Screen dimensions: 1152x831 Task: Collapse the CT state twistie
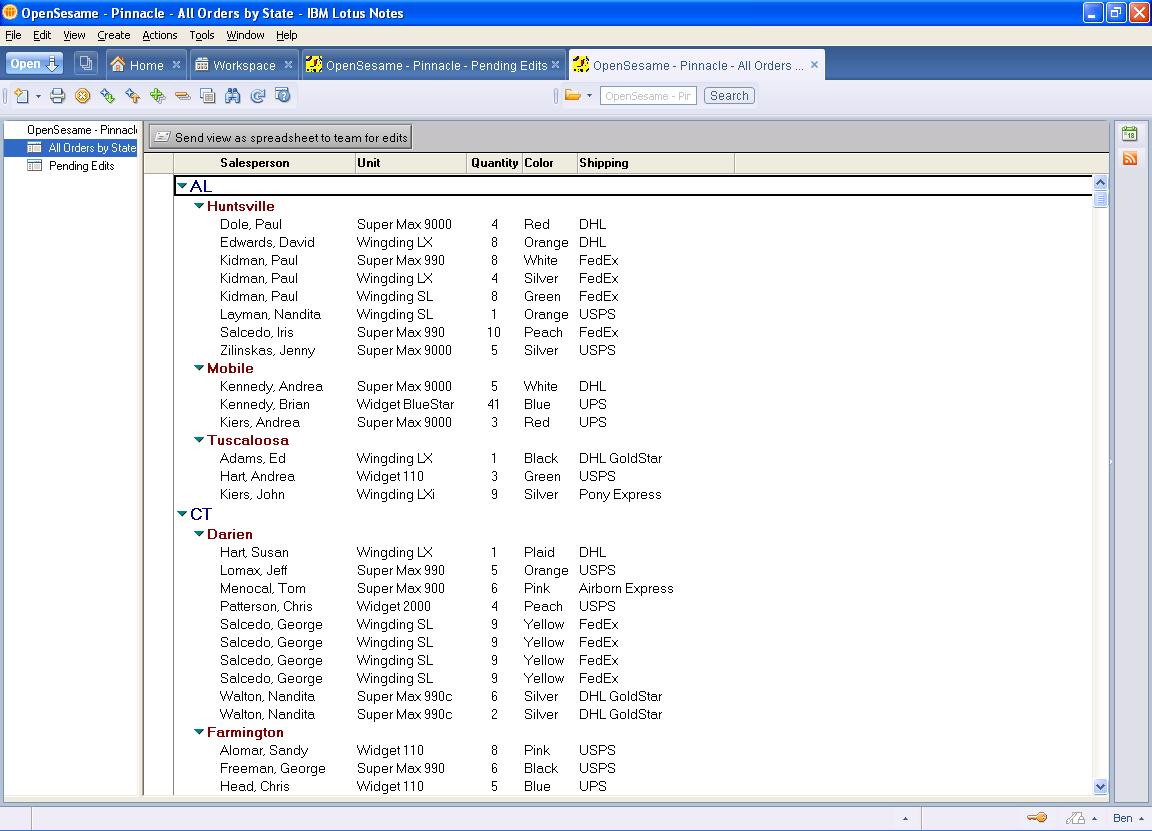(x=182, y=514)
